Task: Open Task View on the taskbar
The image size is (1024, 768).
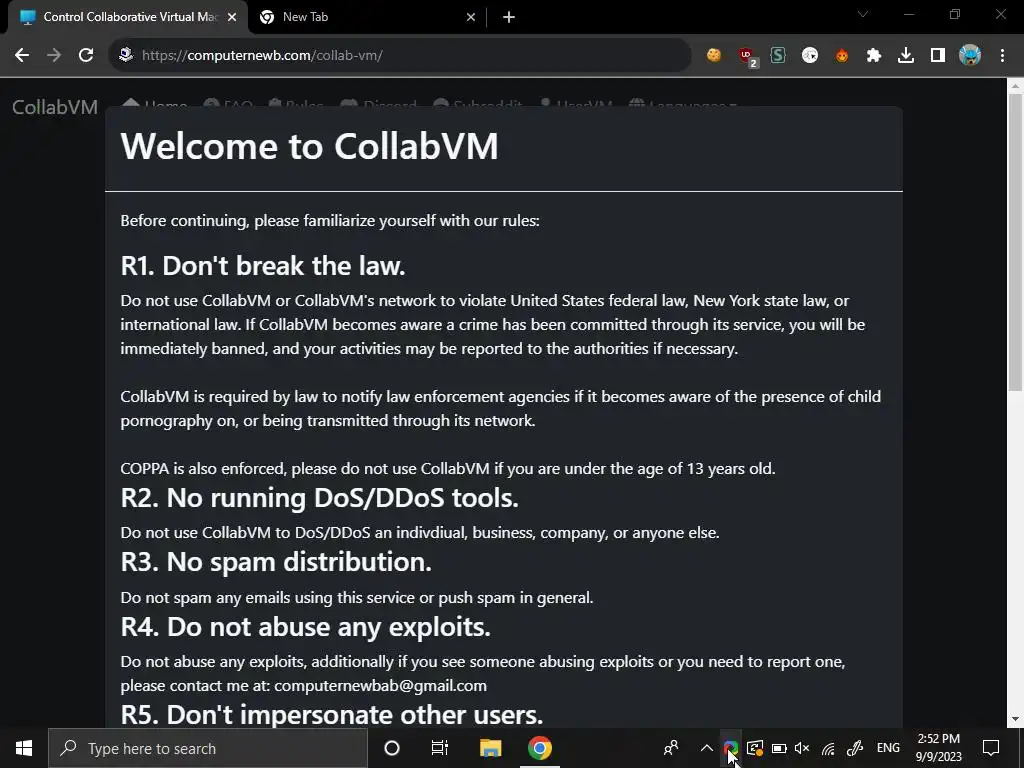Action: [x=440, y=748]
